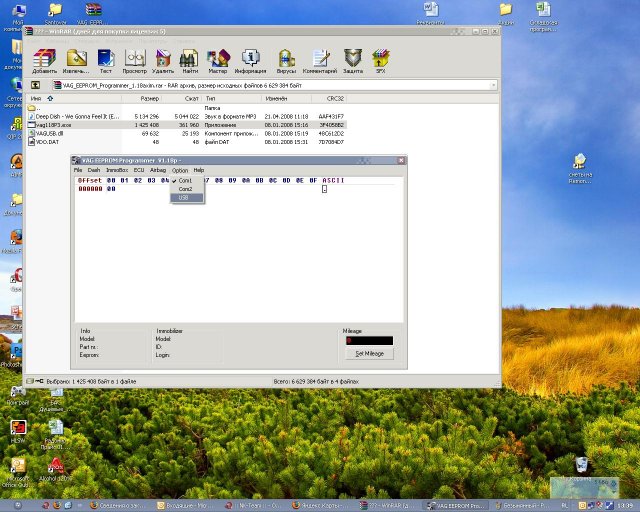This screenshot has width=640, height=512.
Task: Open the Help menu in VAG EEPROM Programmer
Action: point(199,170)
